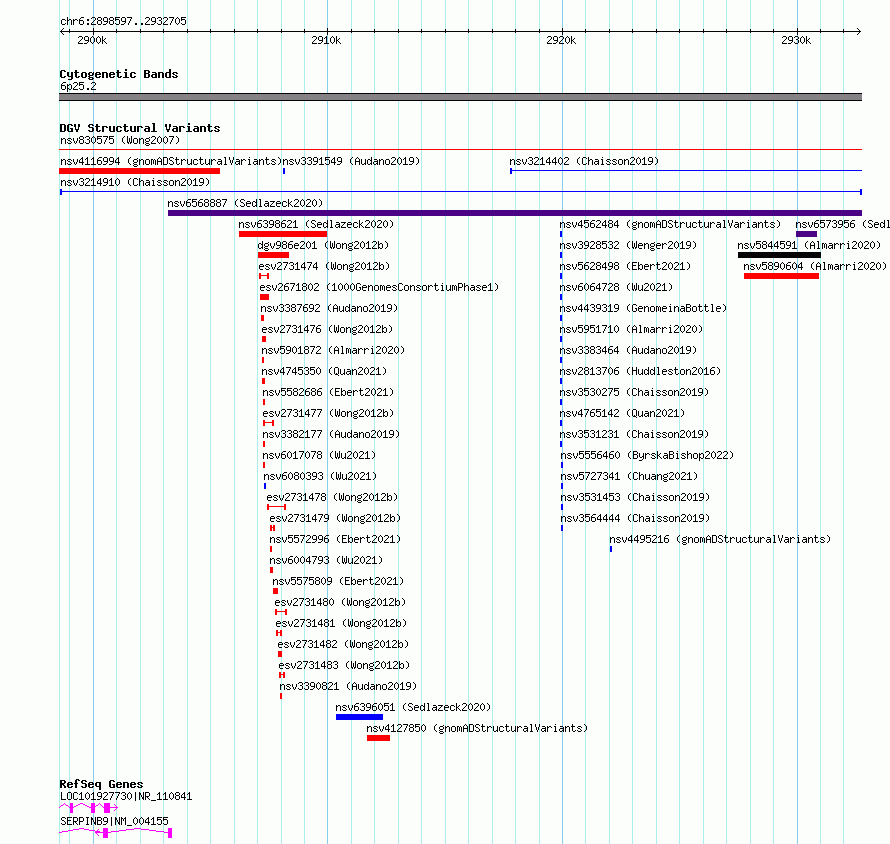
Task: Select nsv5628498 (Ebert2021) label
Action: tap(625, 266)
